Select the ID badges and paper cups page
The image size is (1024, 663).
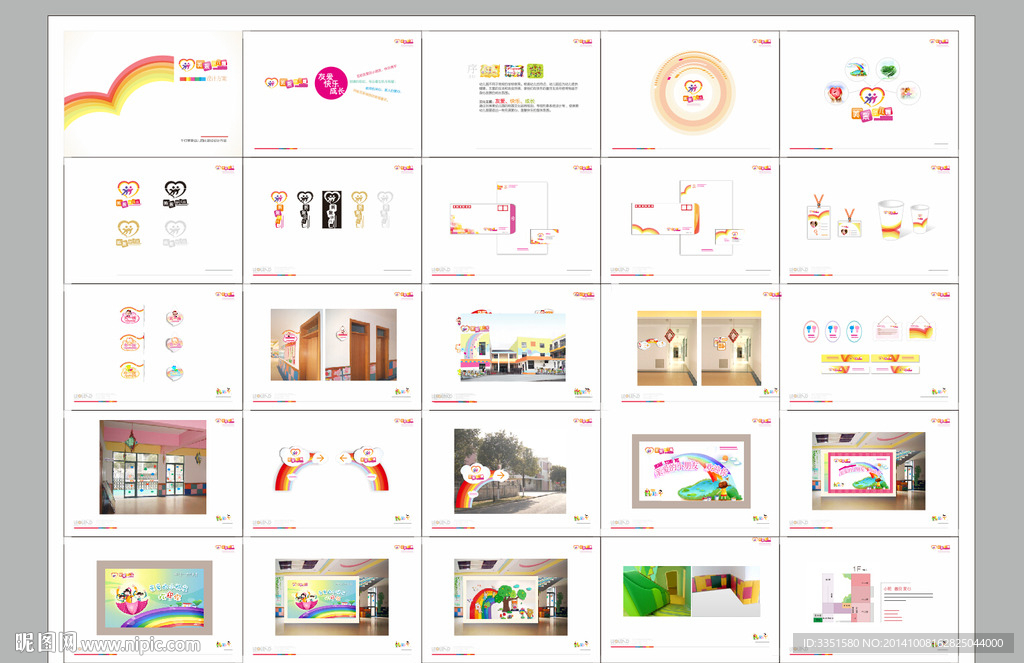[x=869, y=220]
